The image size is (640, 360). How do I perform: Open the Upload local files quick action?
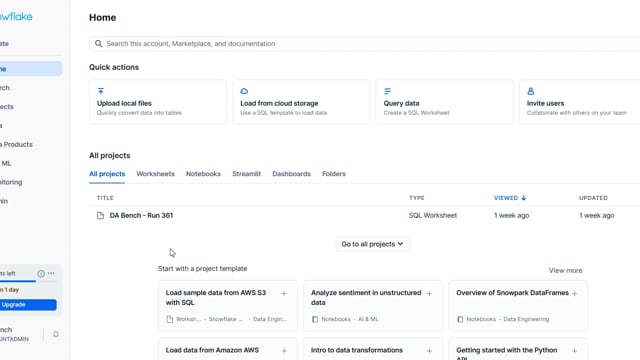[x=158, y=102]
